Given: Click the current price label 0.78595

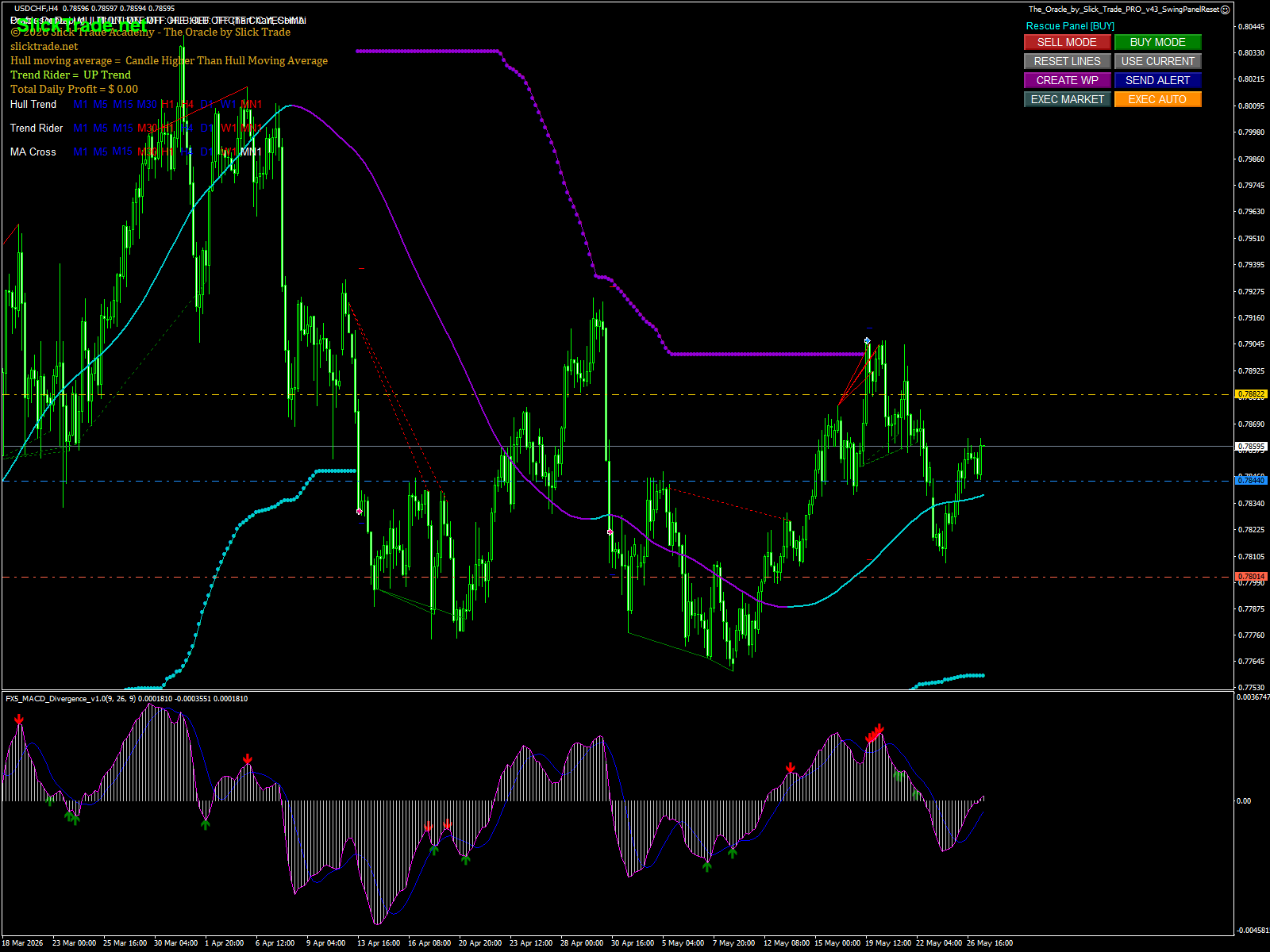Looking at the screenshot, I should coord(1251,447).
